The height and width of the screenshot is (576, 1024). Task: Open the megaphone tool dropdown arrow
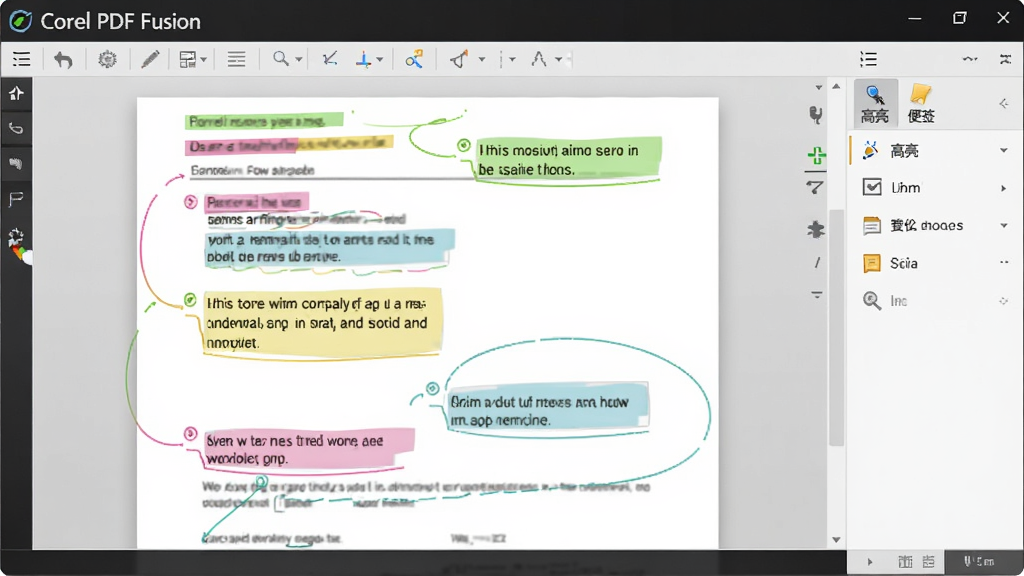click(x=482, y=59)
